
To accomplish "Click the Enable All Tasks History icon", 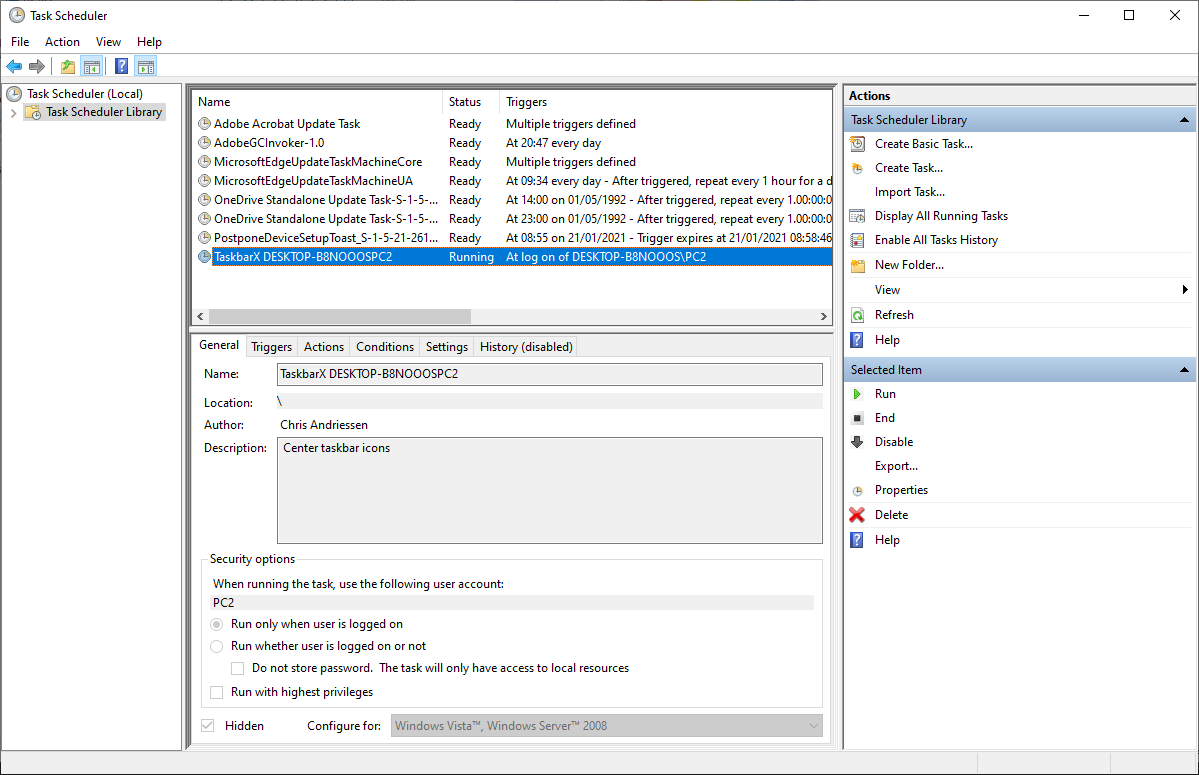I will coord(857,239).
